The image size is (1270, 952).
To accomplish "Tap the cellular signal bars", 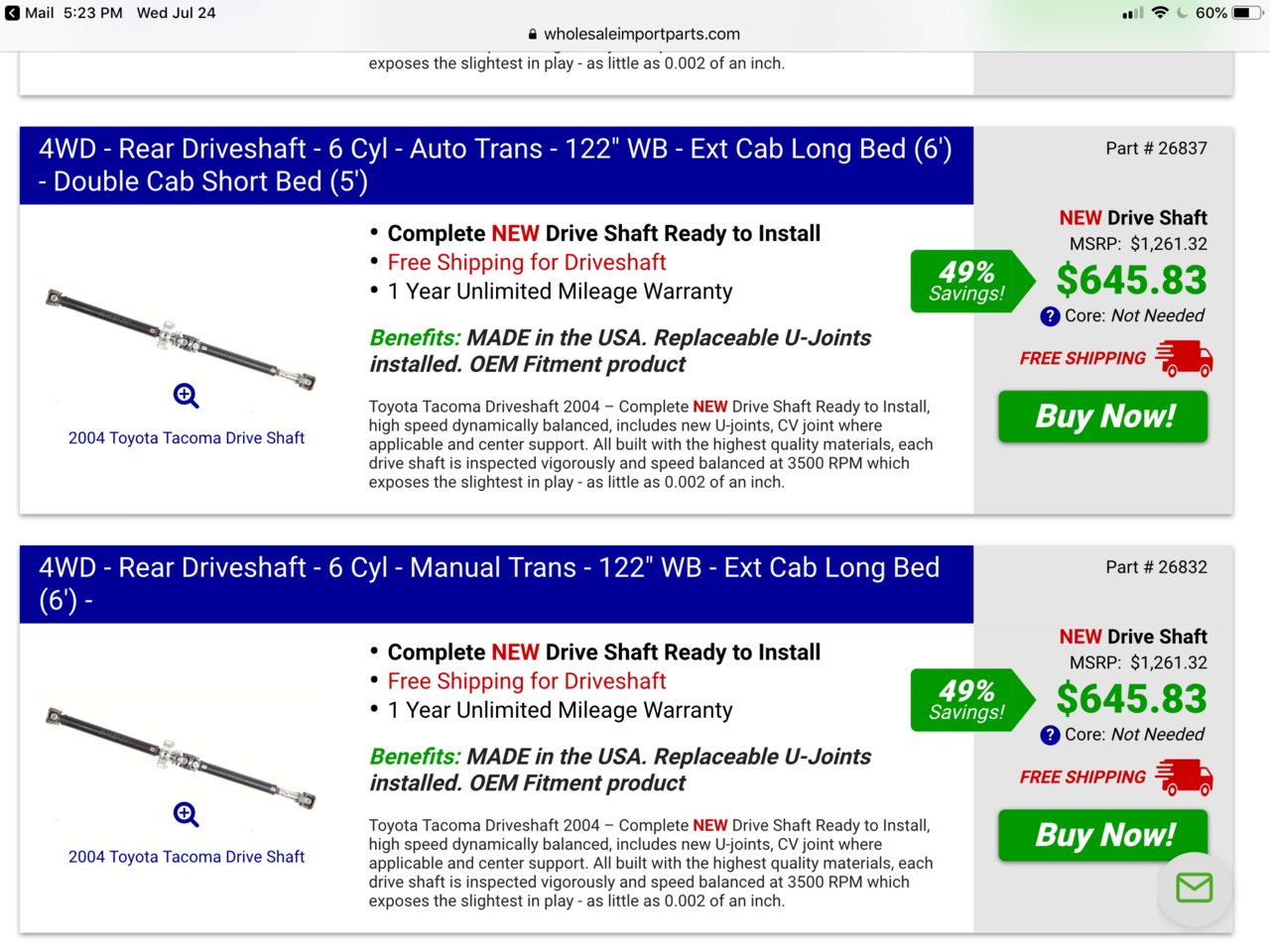I will pos(1133,13).
